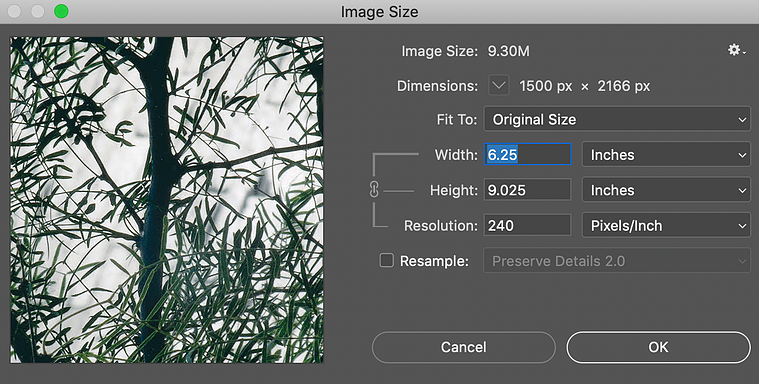
Task: Click the Image Size title bar
Action: click(x=380, y=12)
